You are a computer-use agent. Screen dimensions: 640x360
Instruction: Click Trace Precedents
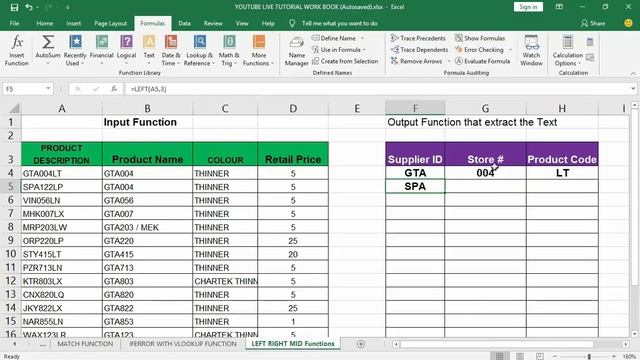tap(418, 38)
